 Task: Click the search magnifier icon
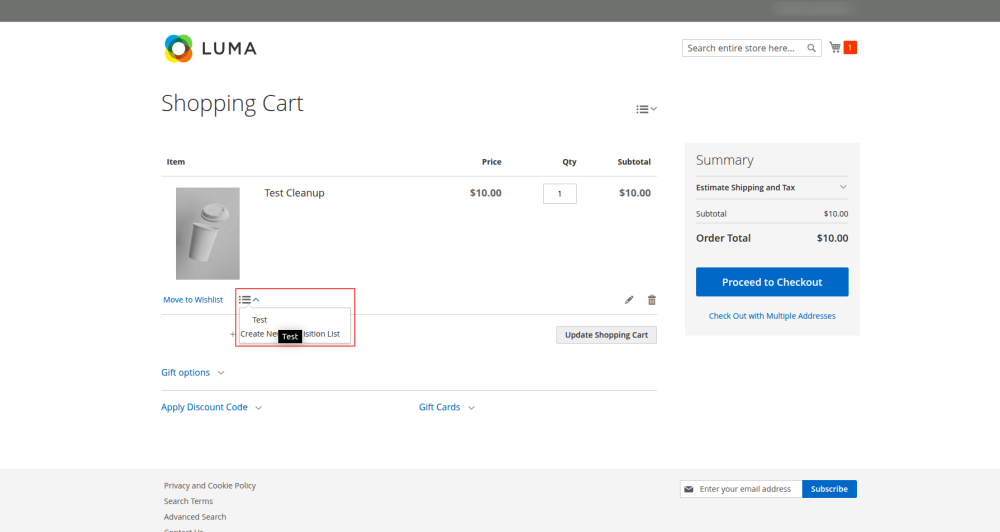coord(812,48)
